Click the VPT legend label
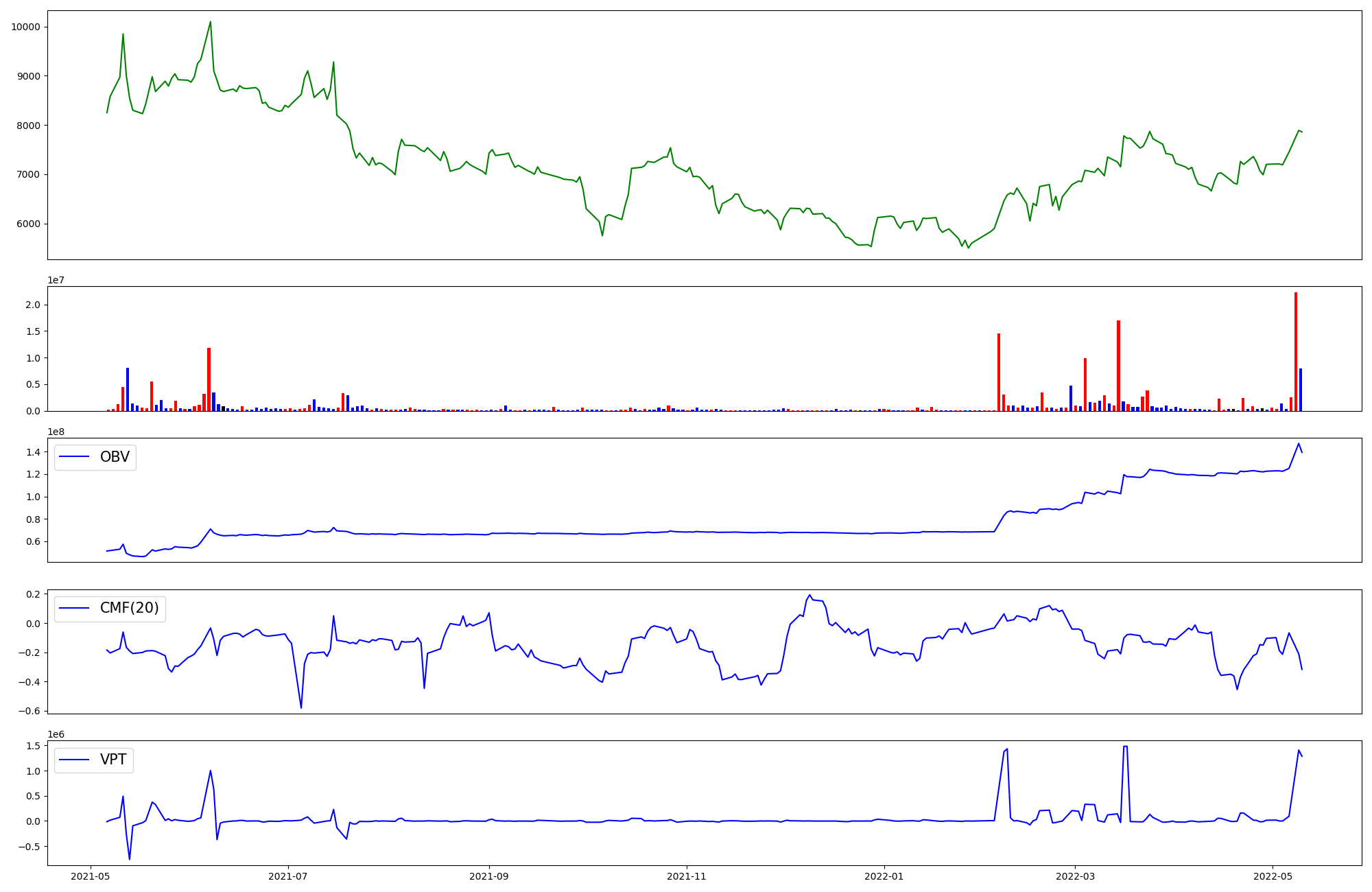1372x892 pixels. [113, 760]
